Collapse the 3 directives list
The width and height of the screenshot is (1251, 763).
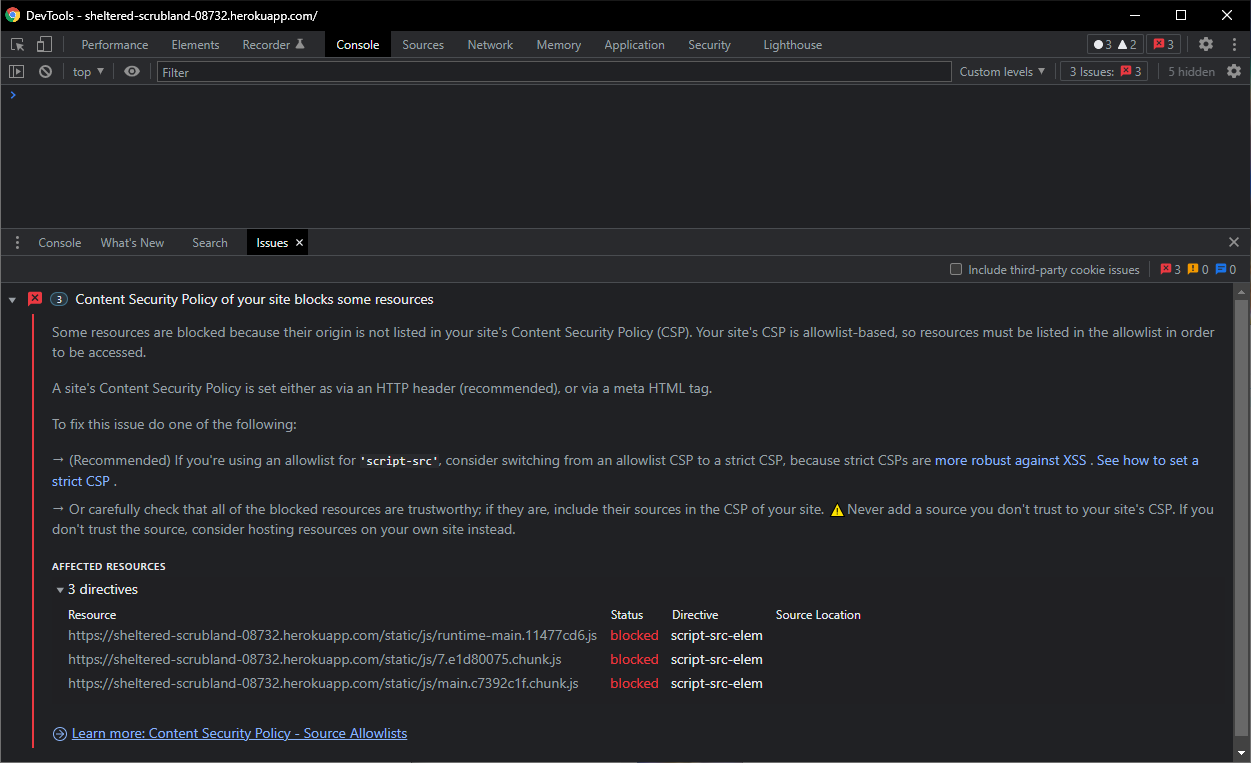(x=60, y=590)
